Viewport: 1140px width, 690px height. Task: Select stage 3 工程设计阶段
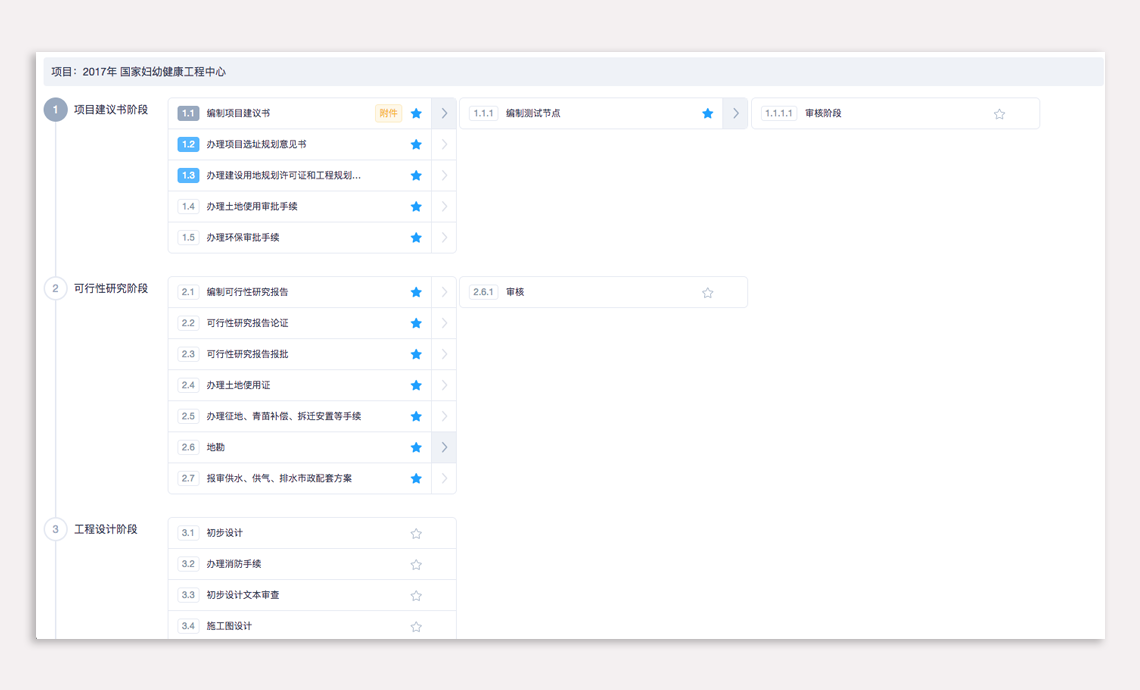tap(105, 529)
